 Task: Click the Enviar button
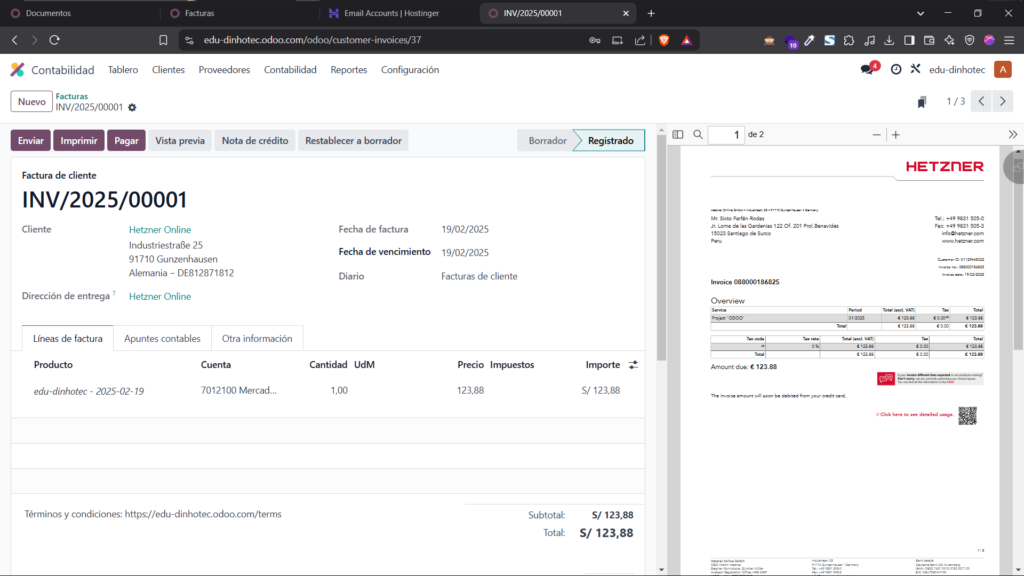pos(31,140)
